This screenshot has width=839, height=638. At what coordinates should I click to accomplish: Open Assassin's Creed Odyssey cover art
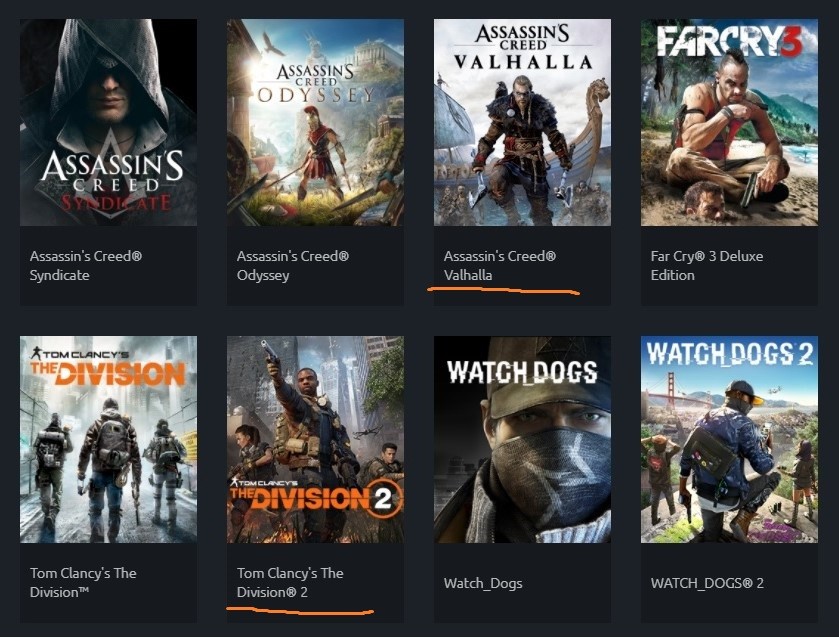(x=315, y=122)
